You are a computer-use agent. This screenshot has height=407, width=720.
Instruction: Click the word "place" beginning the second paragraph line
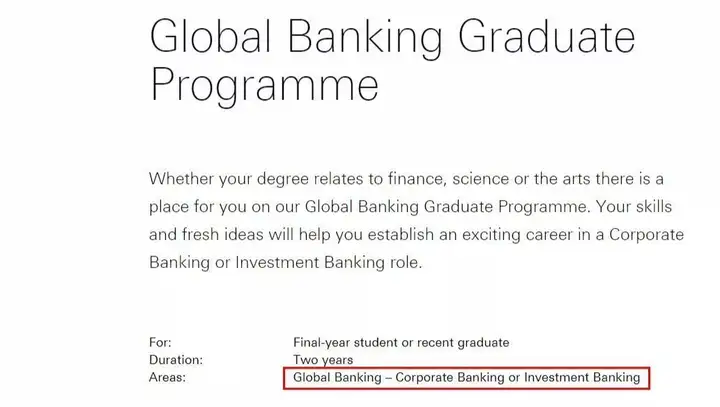click(168, 207)
